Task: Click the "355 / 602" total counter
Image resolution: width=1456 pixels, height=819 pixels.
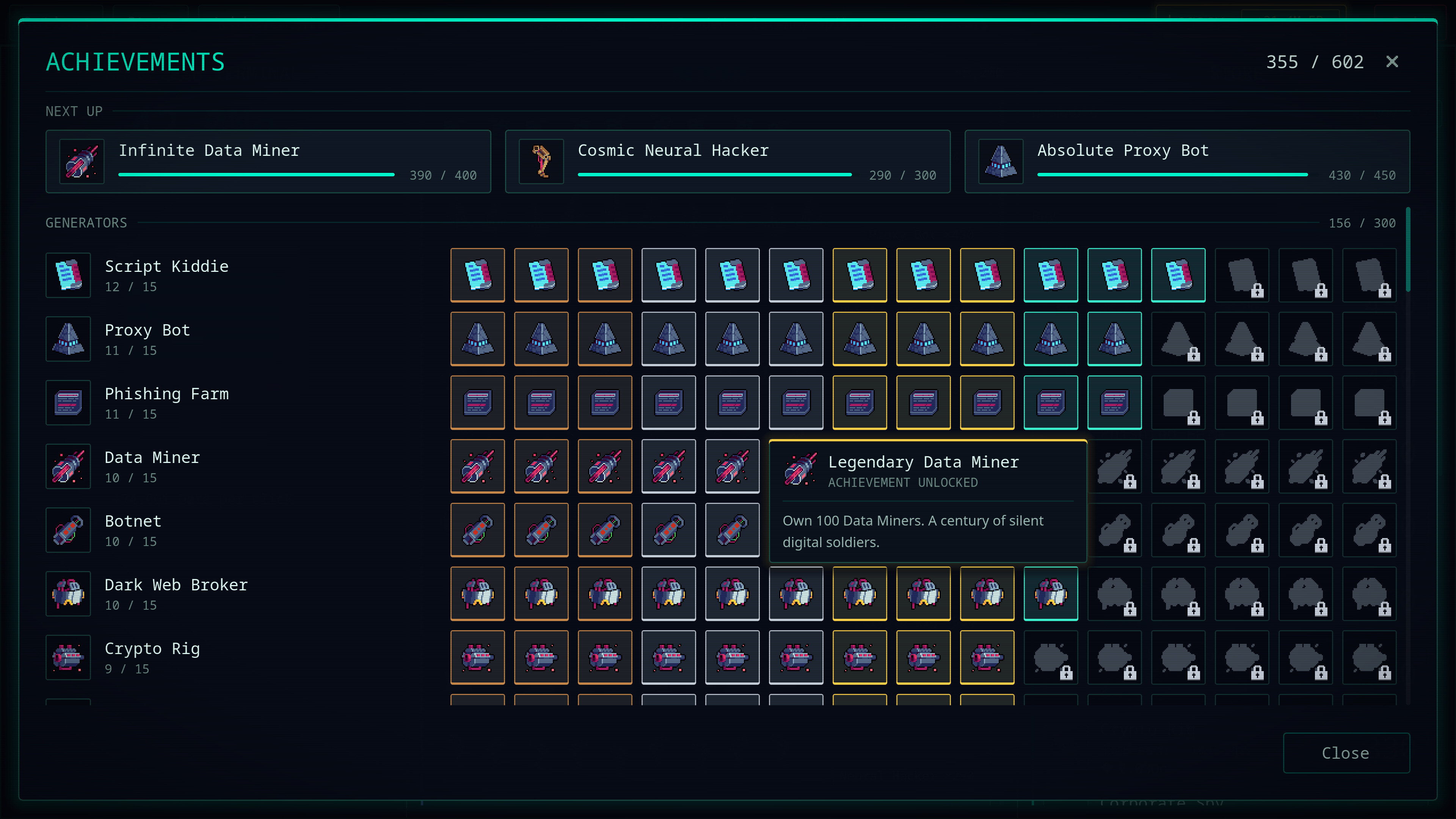Action: click(1315, 62)
